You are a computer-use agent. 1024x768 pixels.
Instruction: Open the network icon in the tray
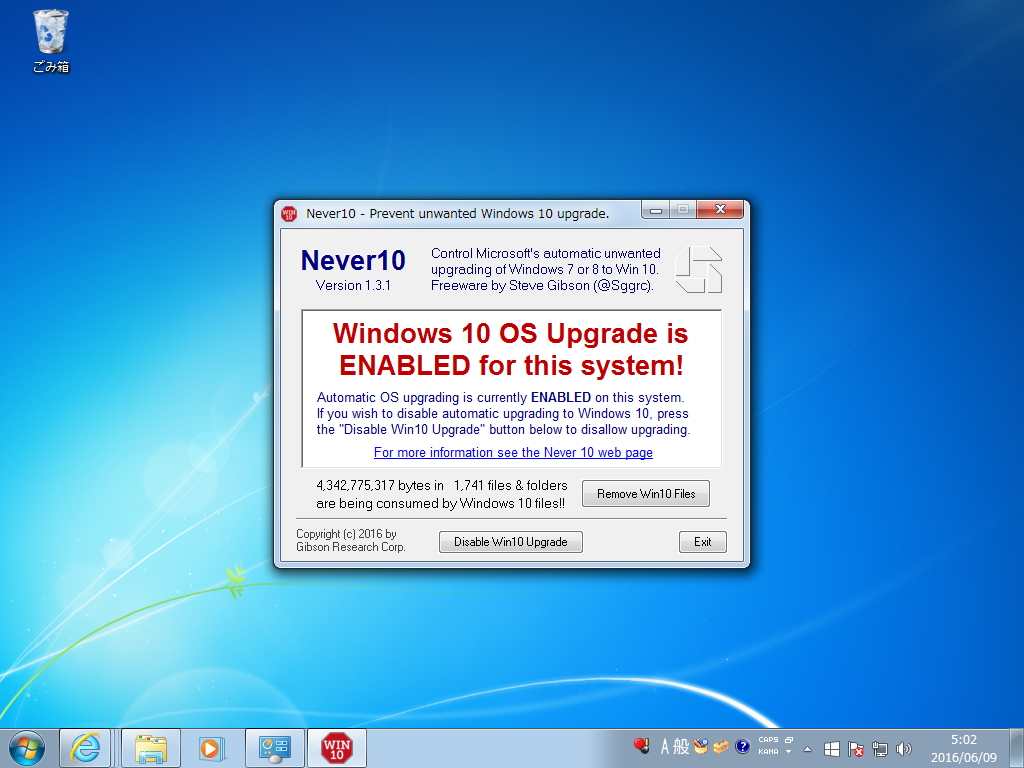(879, 748)
